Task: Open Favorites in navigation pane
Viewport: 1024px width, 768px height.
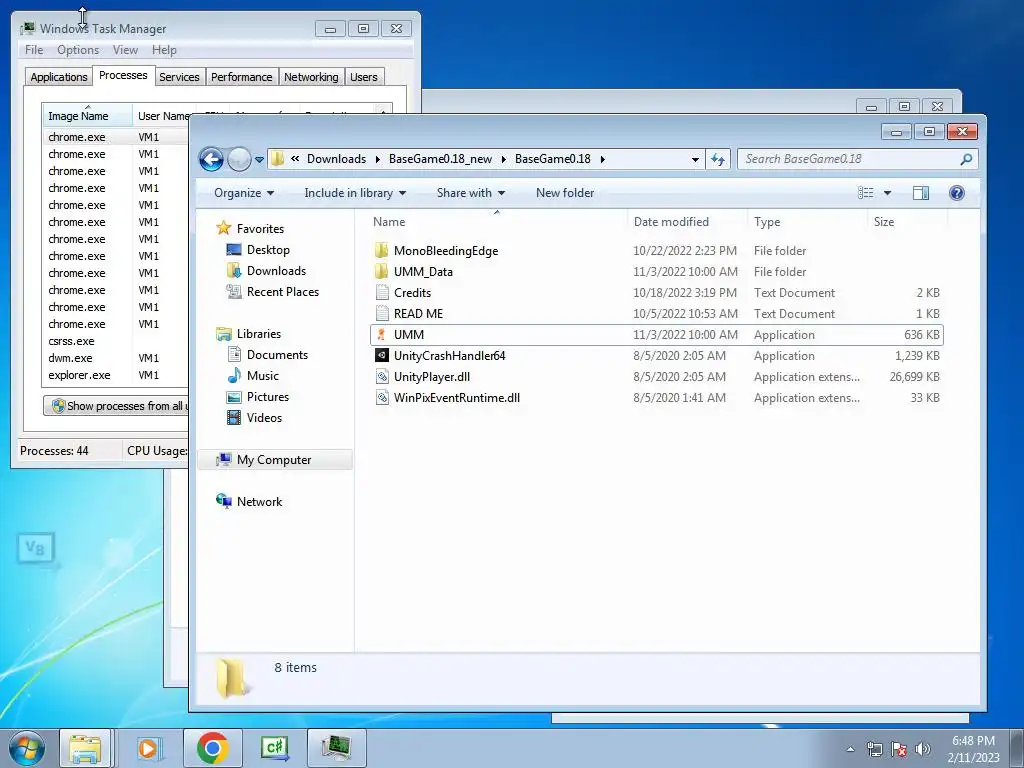Action: pyautogui.click(x=260, y=229)
